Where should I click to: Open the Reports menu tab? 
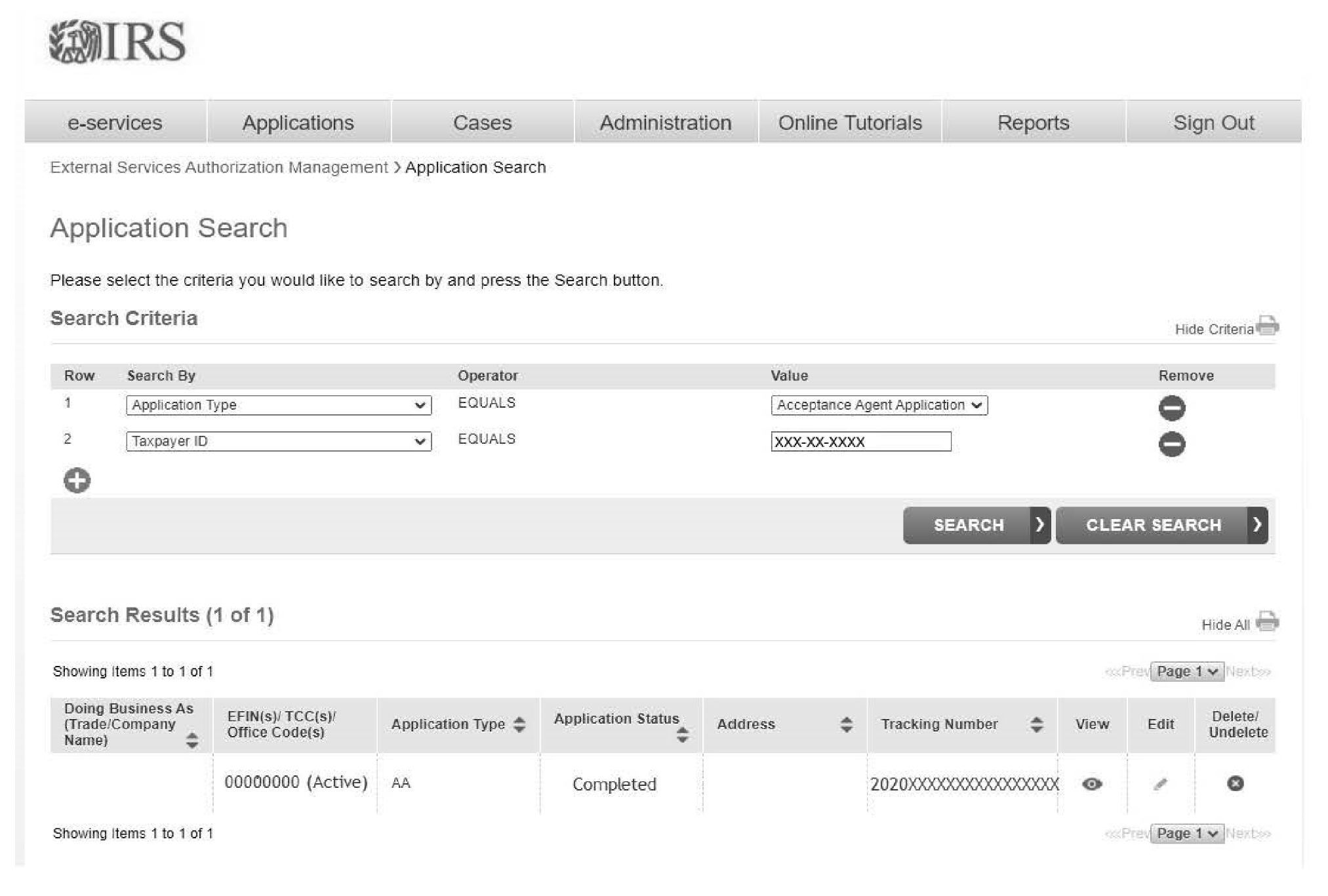tap(1033, 123)
